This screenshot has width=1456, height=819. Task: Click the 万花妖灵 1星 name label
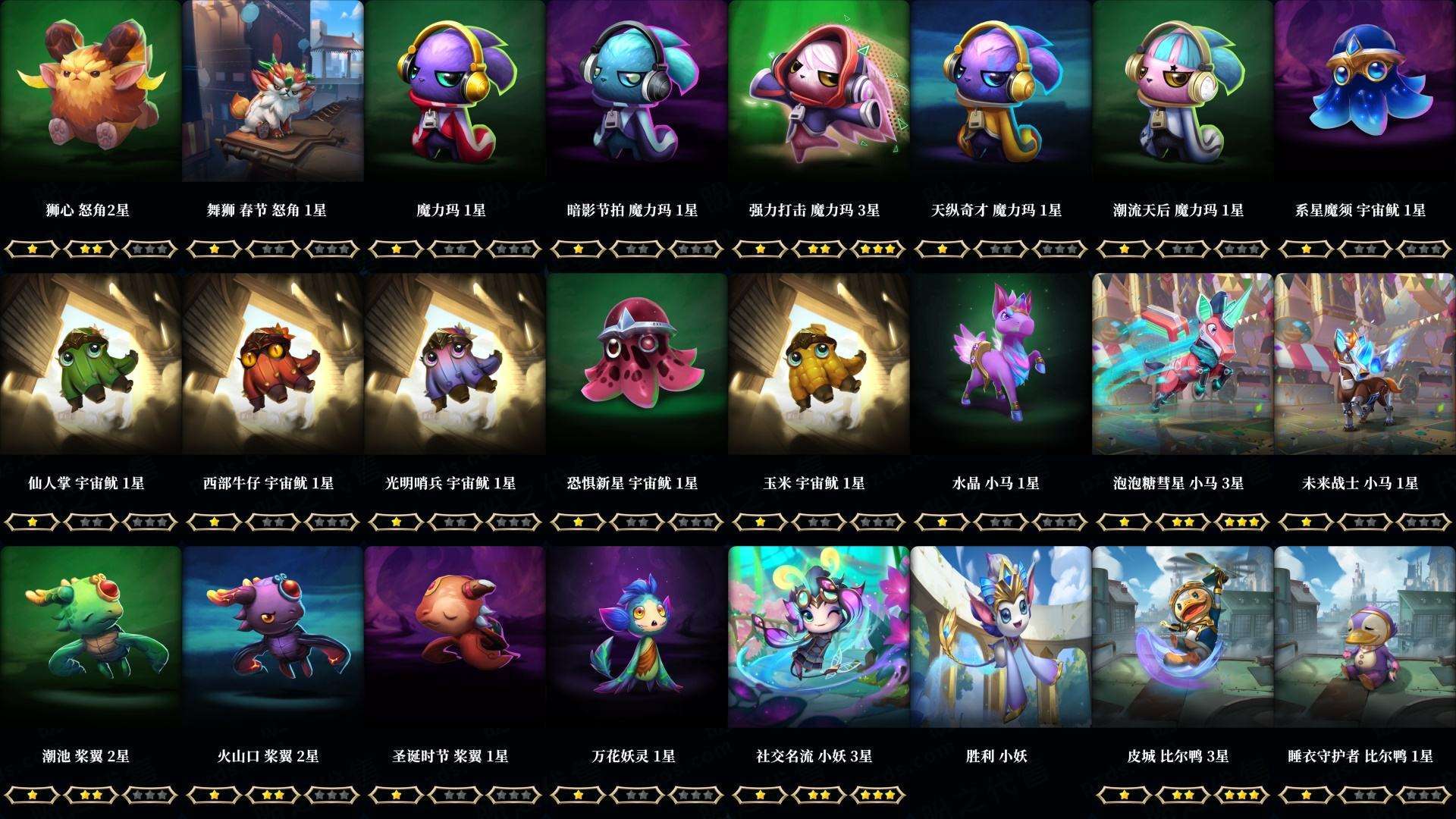click(x=633, y=756)
